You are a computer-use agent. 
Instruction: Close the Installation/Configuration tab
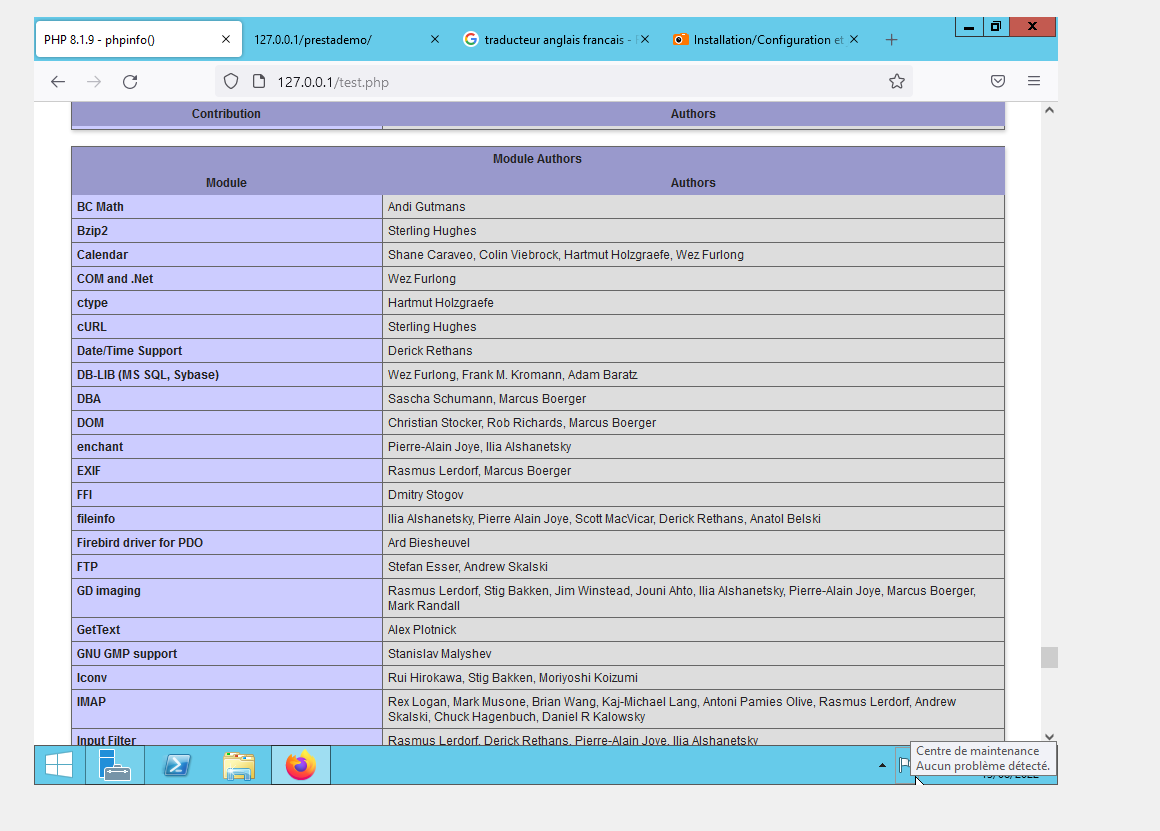point(854,39)
